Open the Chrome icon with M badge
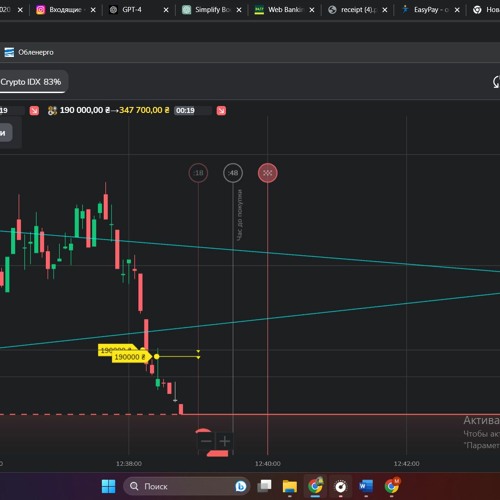 click(391, 486)
